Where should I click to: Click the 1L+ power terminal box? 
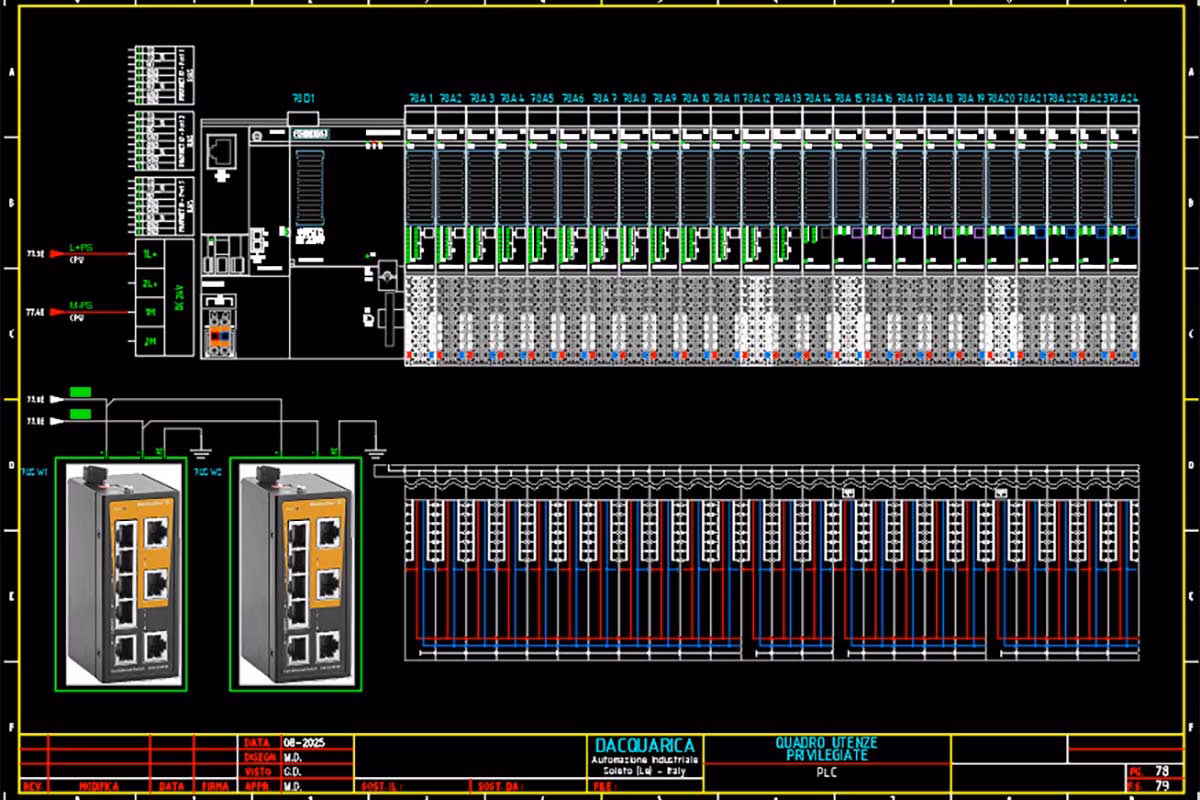(152, 255)
